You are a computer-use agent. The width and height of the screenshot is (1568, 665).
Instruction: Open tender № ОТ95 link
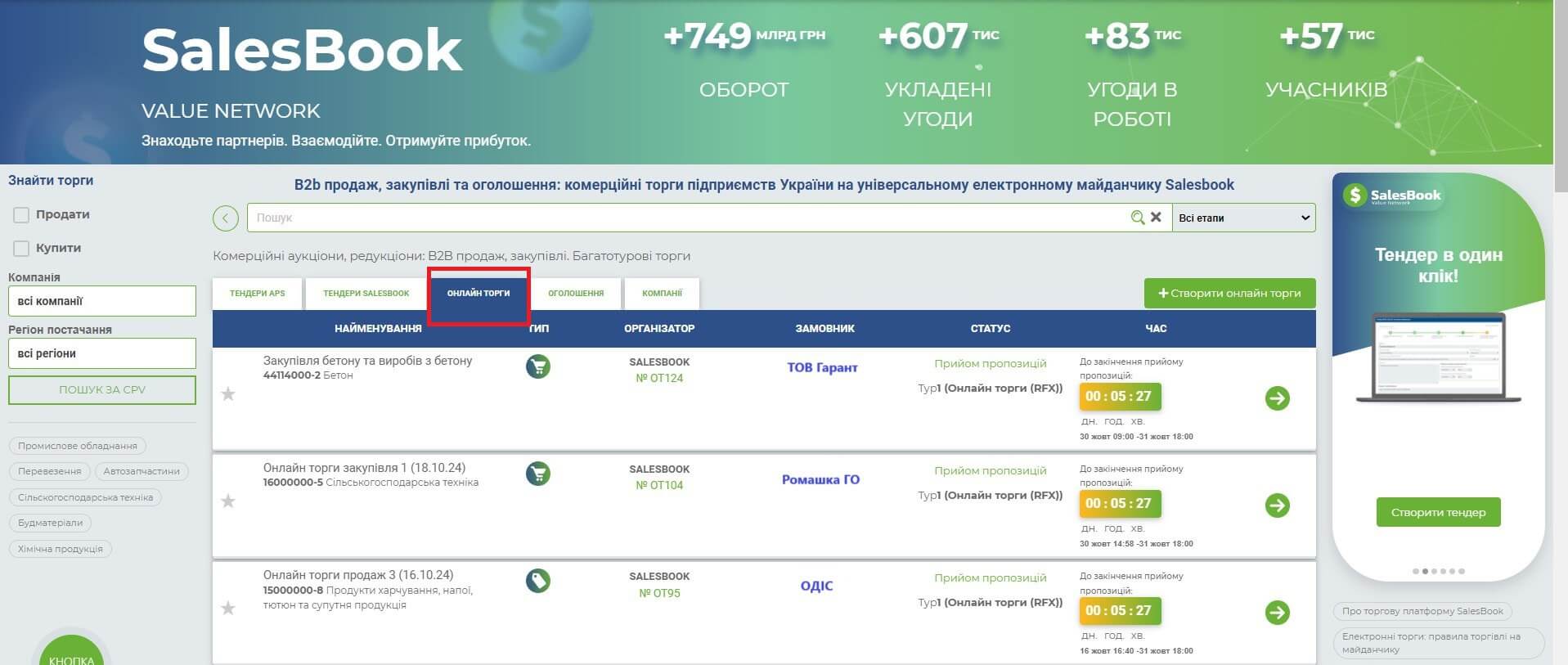659,593
